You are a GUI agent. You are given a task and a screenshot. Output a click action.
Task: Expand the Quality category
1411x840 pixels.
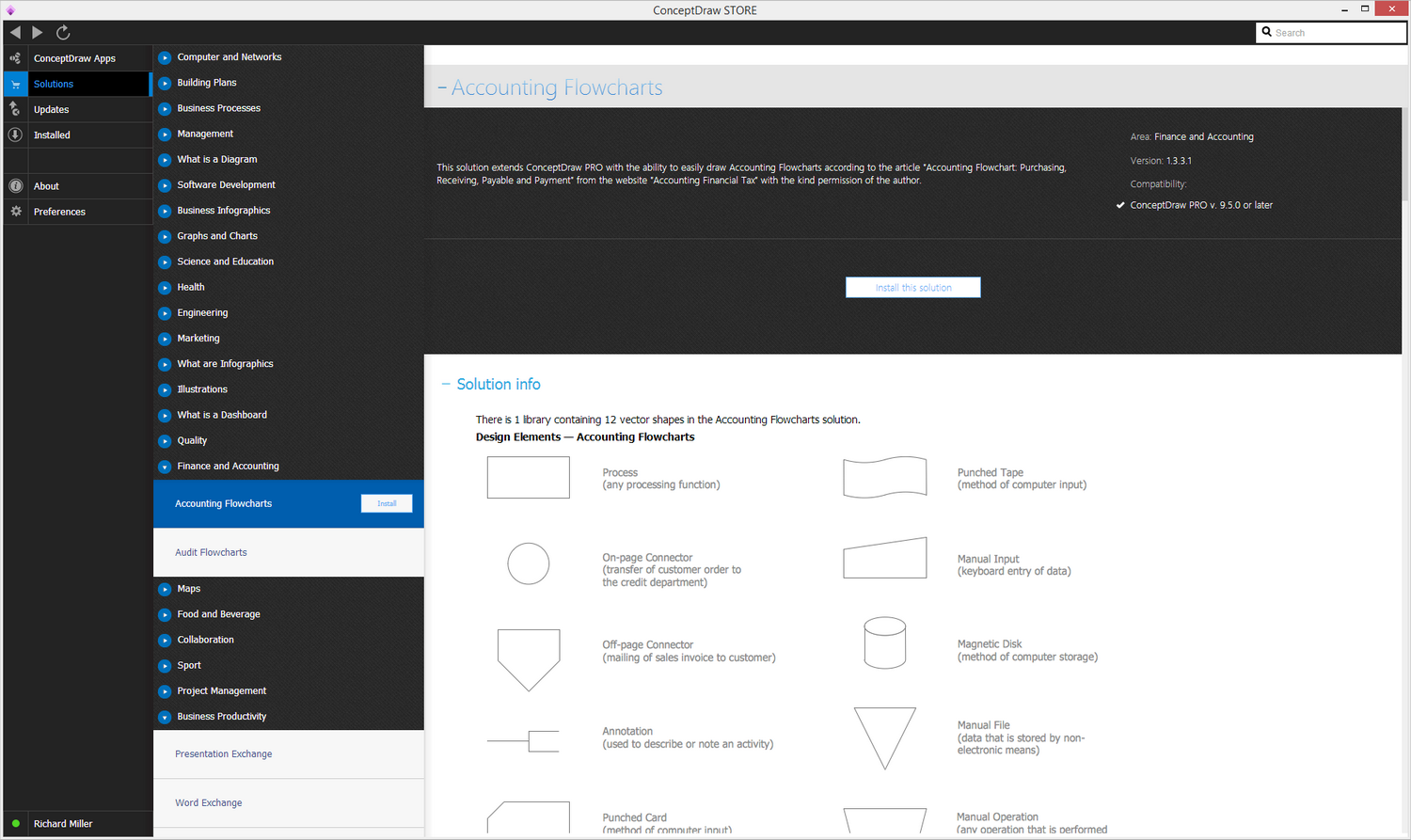[165, 440]
